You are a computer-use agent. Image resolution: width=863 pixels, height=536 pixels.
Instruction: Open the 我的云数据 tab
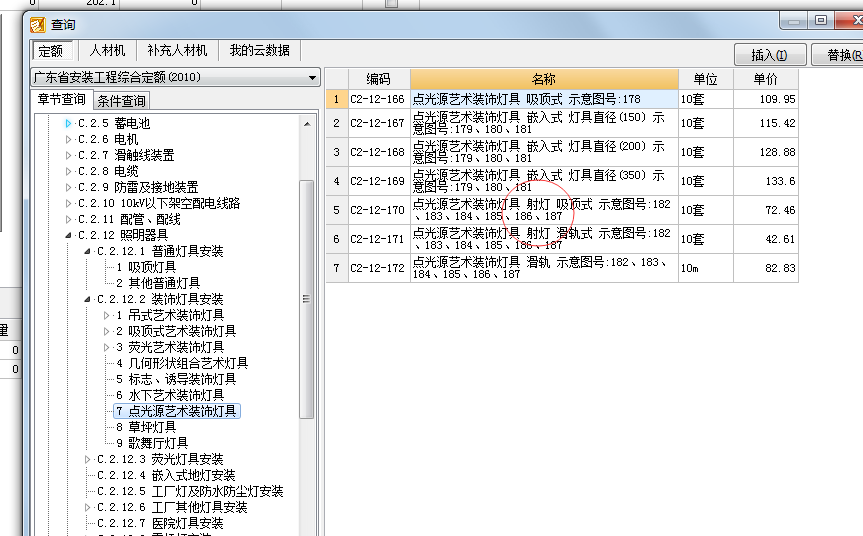point(259,51)
